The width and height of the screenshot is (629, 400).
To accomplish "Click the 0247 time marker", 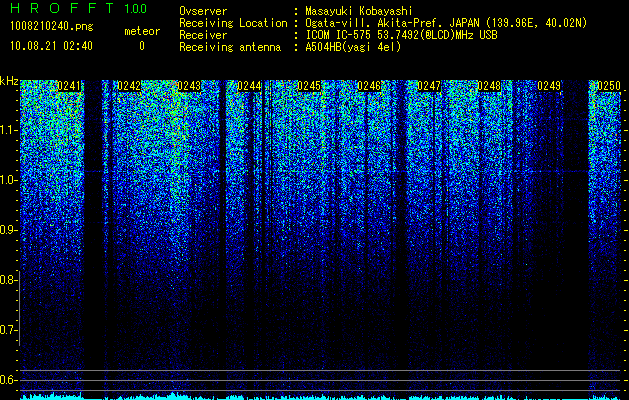I will click(429, 86).
